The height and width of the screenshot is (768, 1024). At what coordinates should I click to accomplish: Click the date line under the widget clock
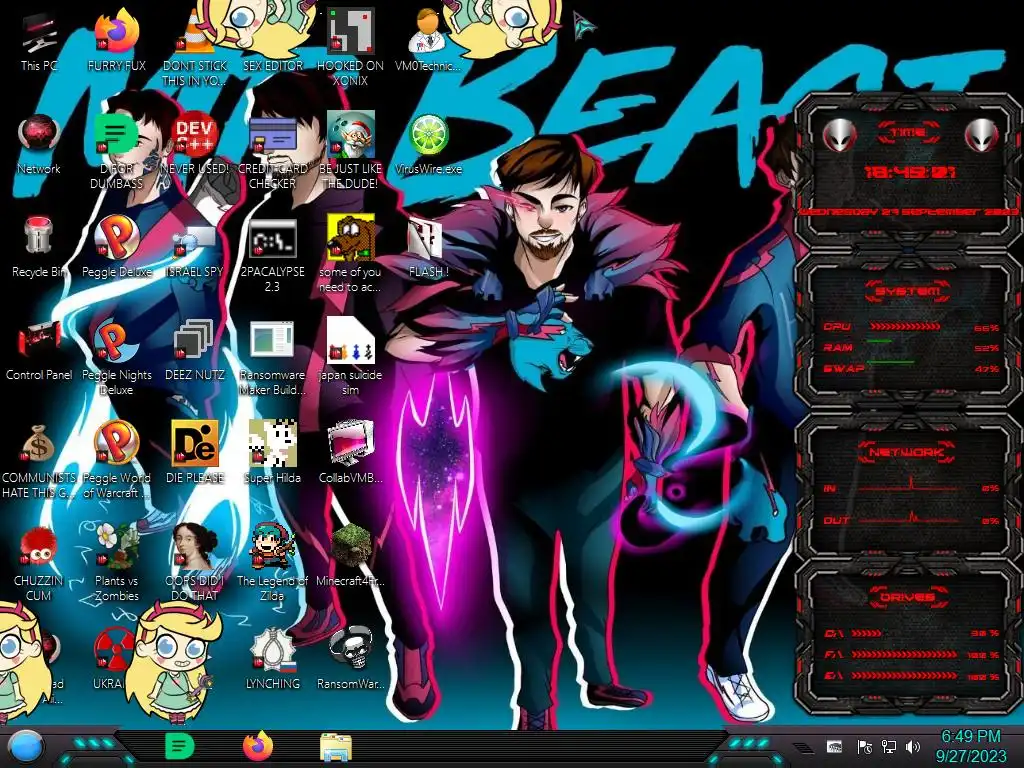tap(909, 212)
